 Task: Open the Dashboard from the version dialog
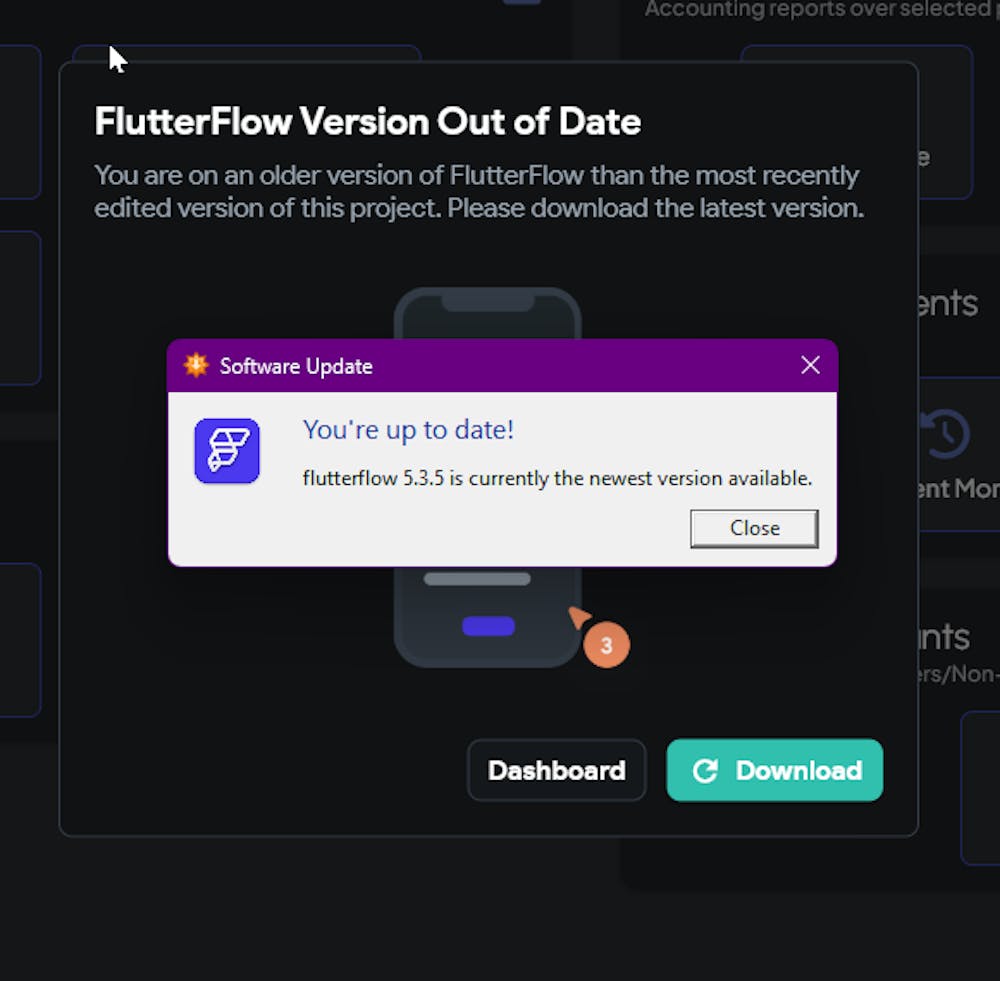557,770
